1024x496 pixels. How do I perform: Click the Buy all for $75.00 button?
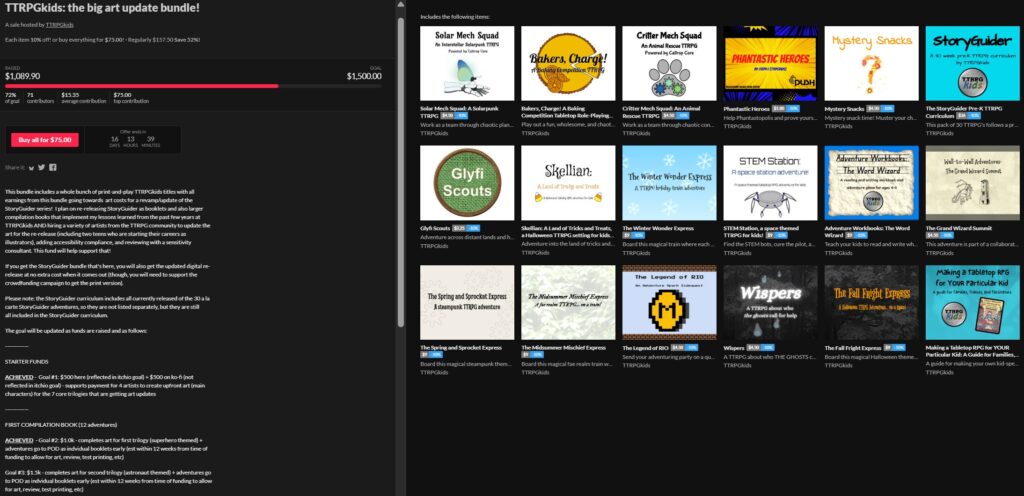pos(45,140)
